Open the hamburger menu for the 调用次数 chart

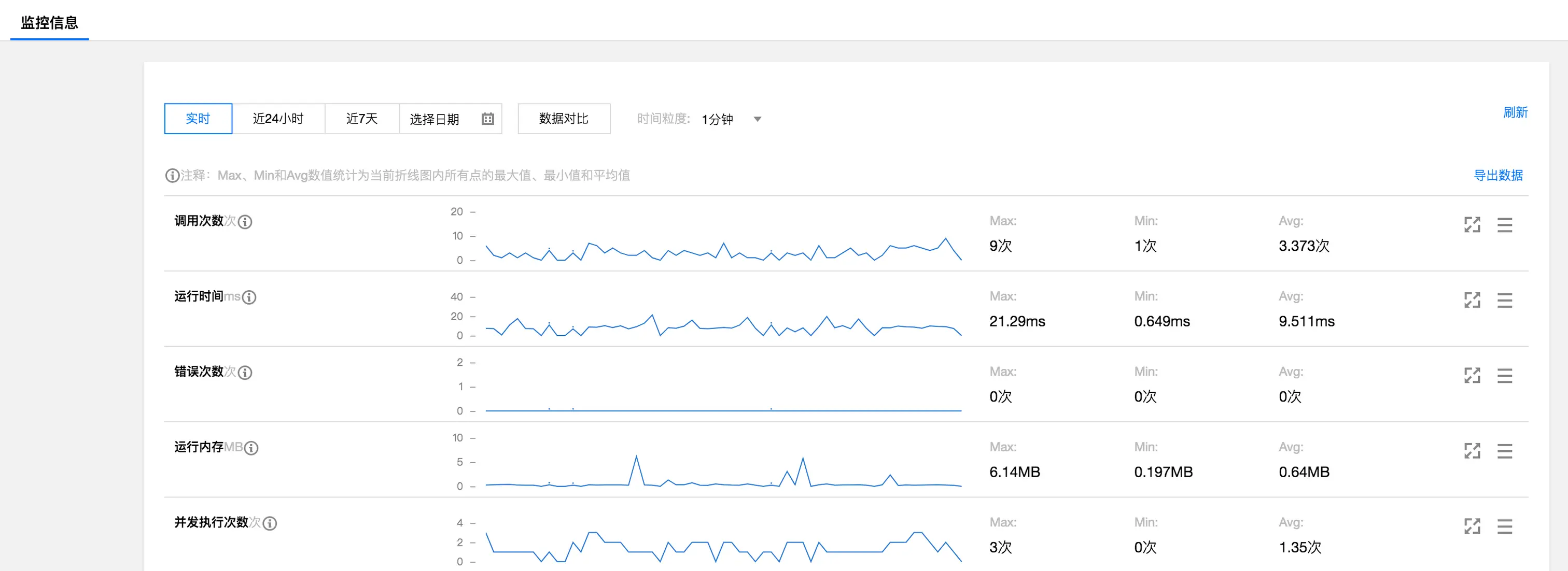tap(1504, 224)
